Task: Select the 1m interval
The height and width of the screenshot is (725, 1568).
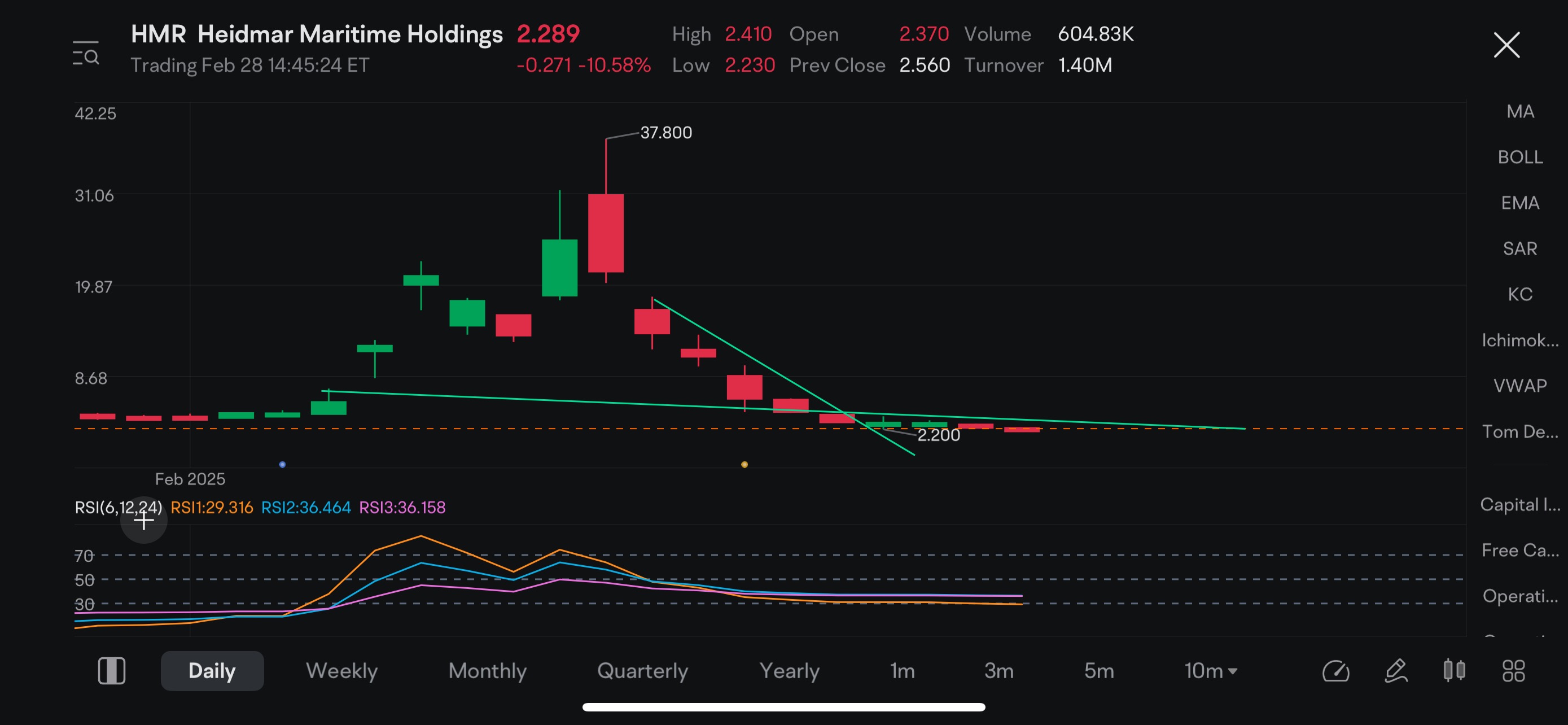Action: pos(902,670)
